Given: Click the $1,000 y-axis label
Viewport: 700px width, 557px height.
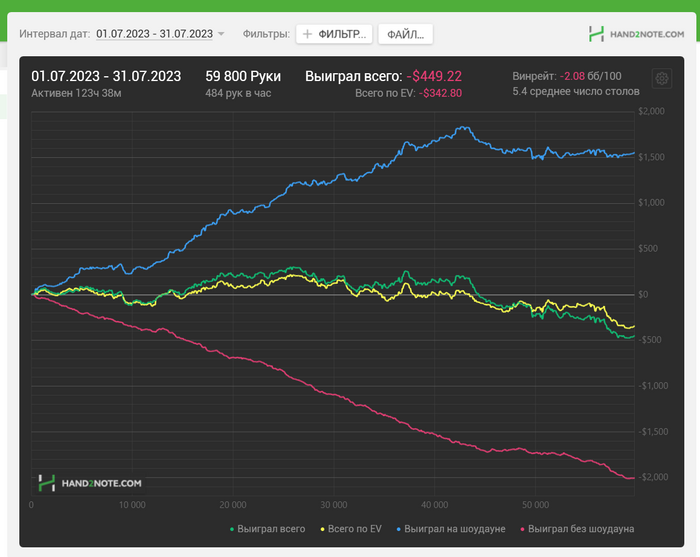Looking at the screenshot, I should point(651,203).
